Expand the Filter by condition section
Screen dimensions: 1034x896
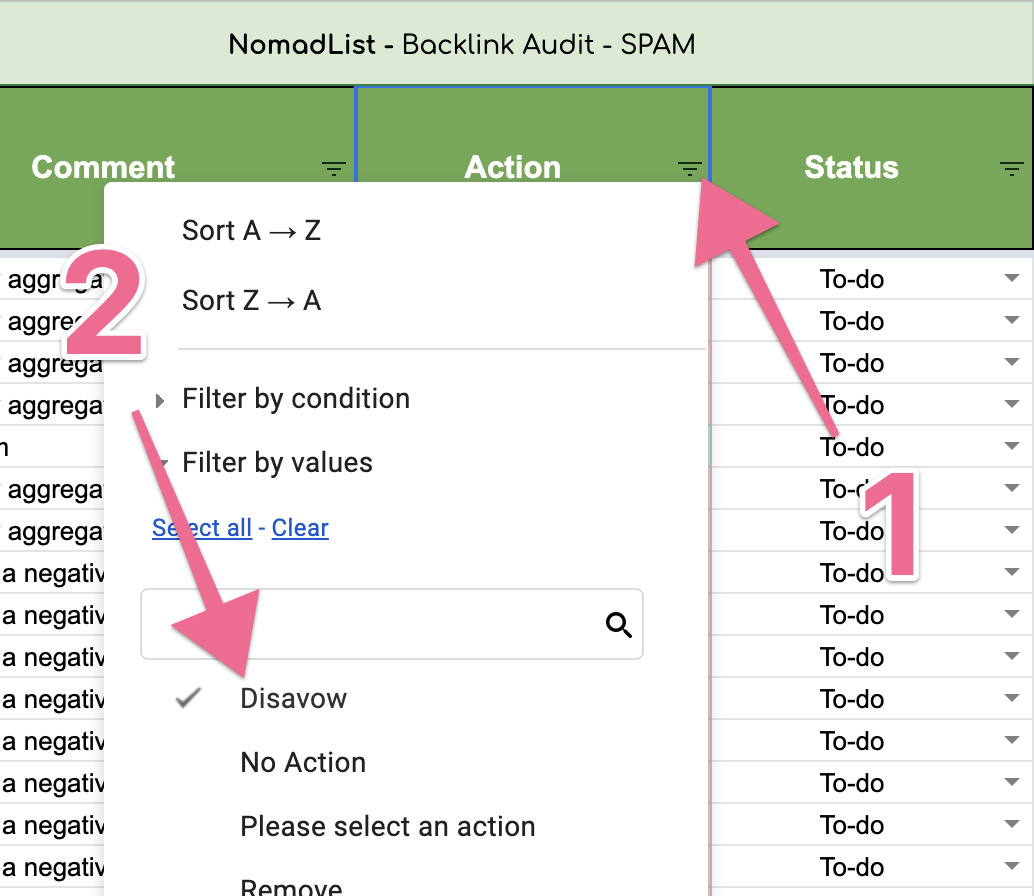(295, 399)
